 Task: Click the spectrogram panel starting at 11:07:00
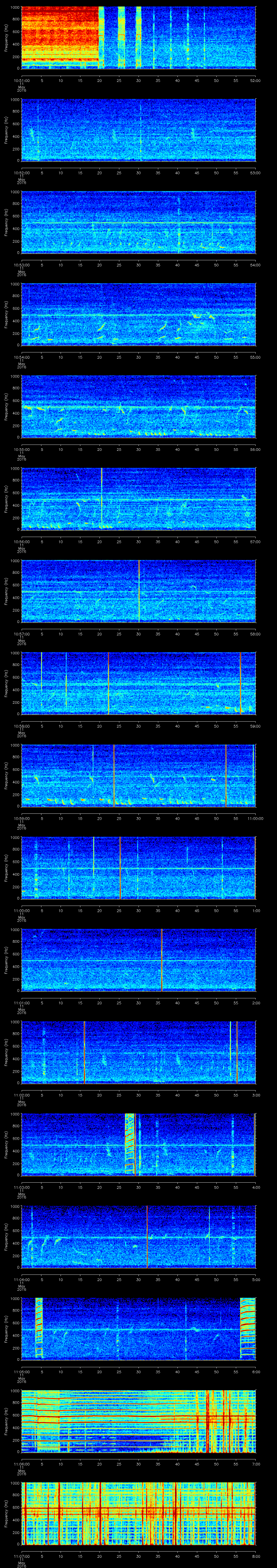click(138, 1513)
